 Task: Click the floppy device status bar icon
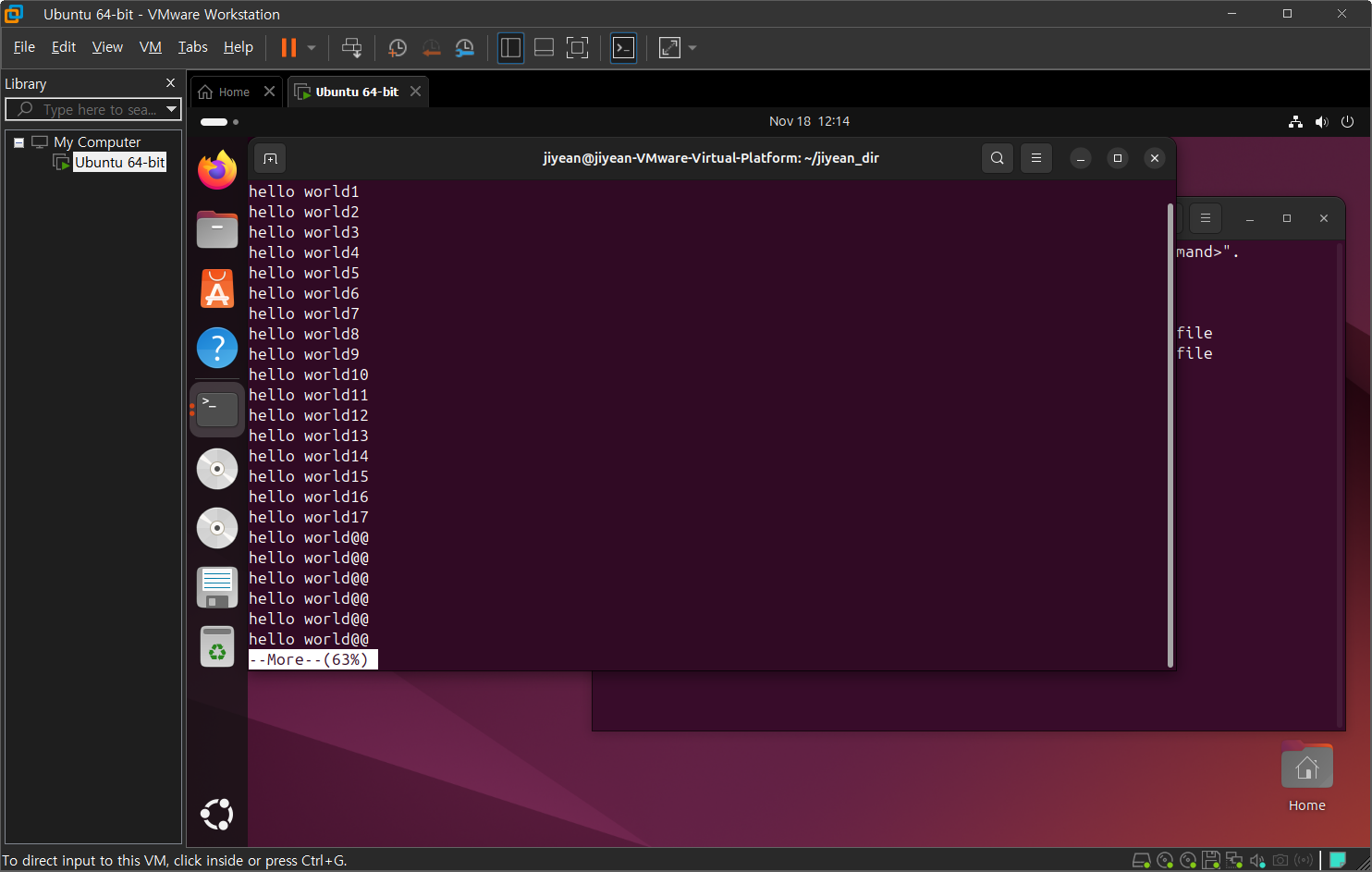1211,861
